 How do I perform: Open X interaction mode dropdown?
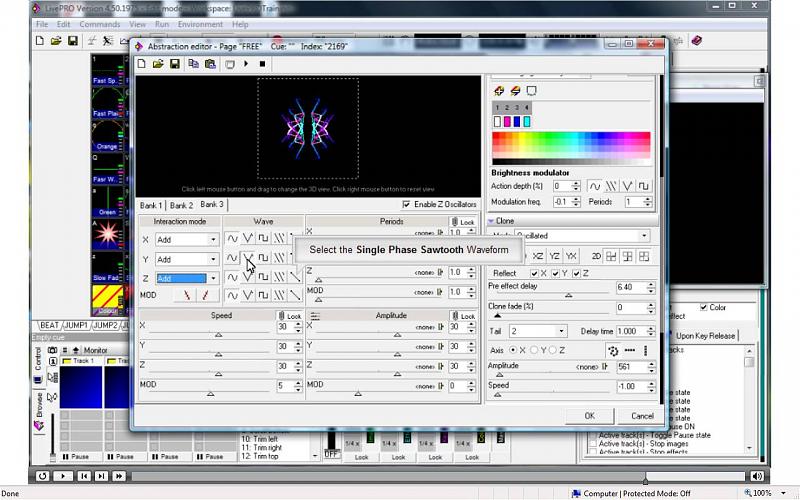coord(213,239)
